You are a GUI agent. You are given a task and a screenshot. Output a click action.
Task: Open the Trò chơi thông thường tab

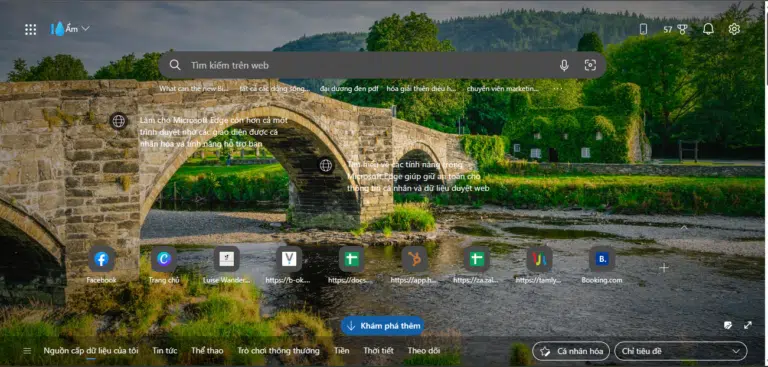278,351
